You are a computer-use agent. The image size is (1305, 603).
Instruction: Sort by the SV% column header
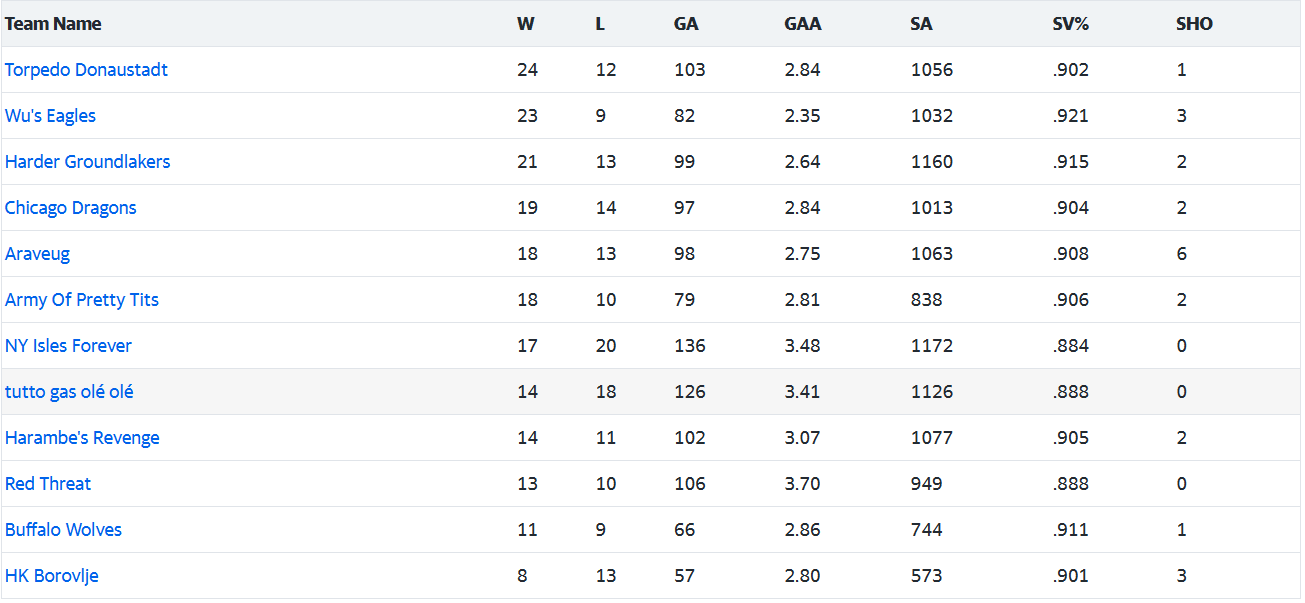click(1070, 24)
